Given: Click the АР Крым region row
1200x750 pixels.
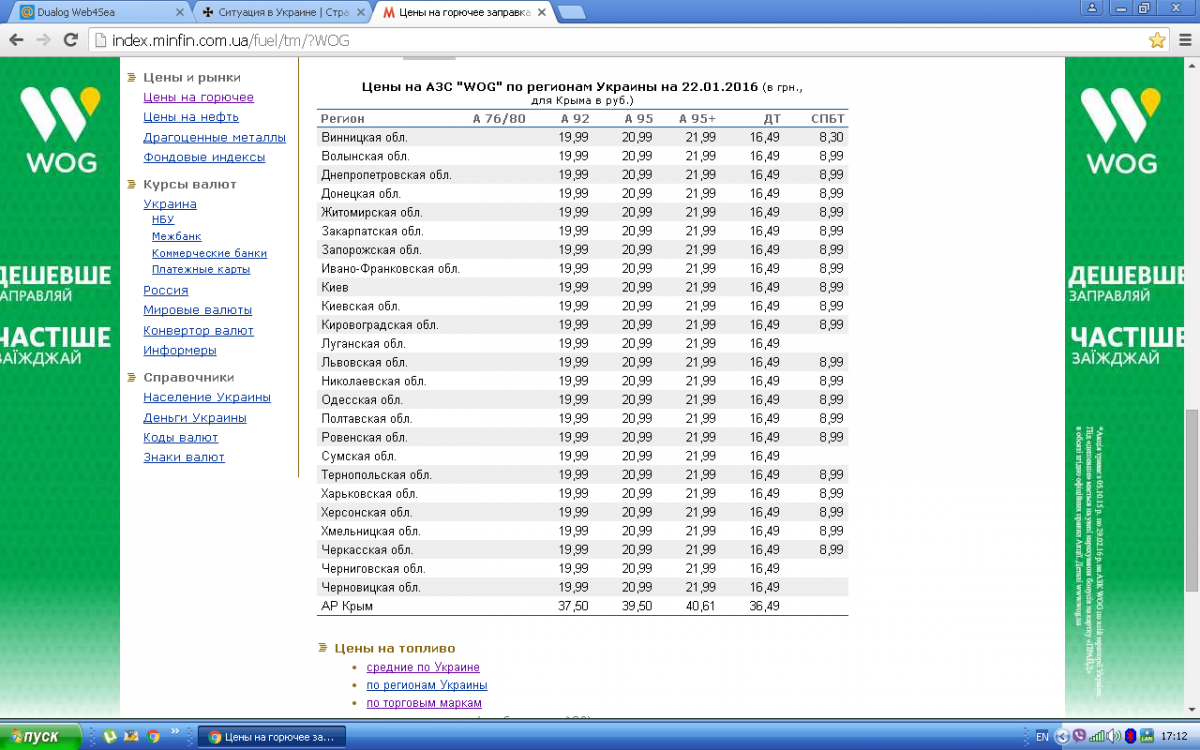Looking at the screenshot, I should tap(583, 606).
